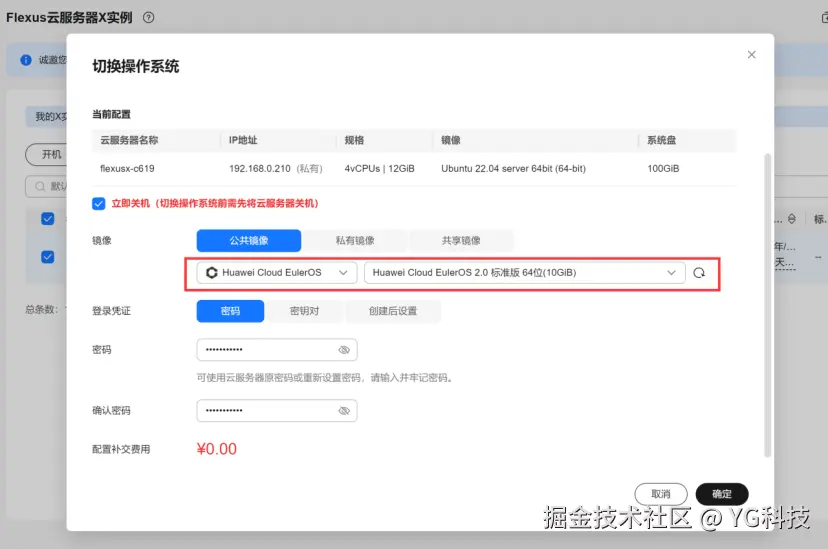Click the blue info icon in banner

26,60
